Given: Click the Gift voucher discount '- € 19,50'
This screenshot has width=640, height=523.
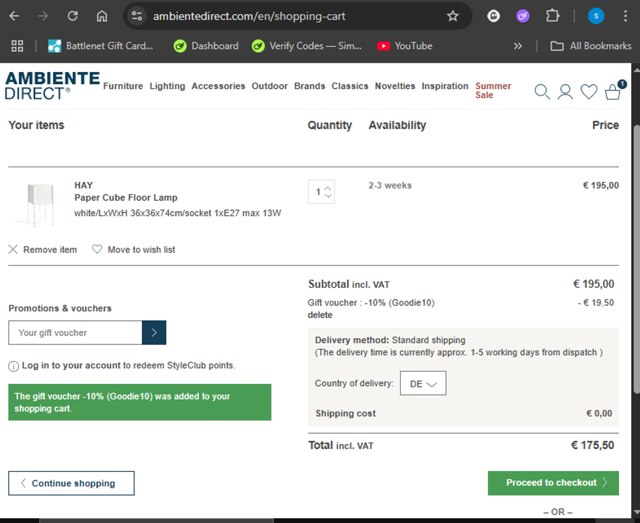Looking at the screenshot, I should [x=596, y=303].
